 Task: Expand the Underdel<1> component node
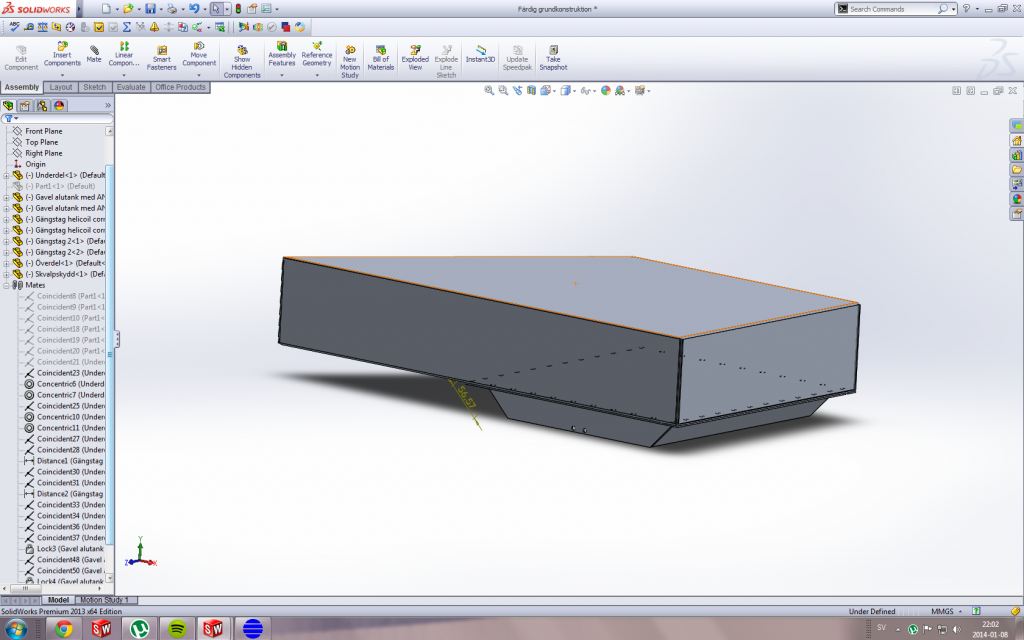pos(6,175)
